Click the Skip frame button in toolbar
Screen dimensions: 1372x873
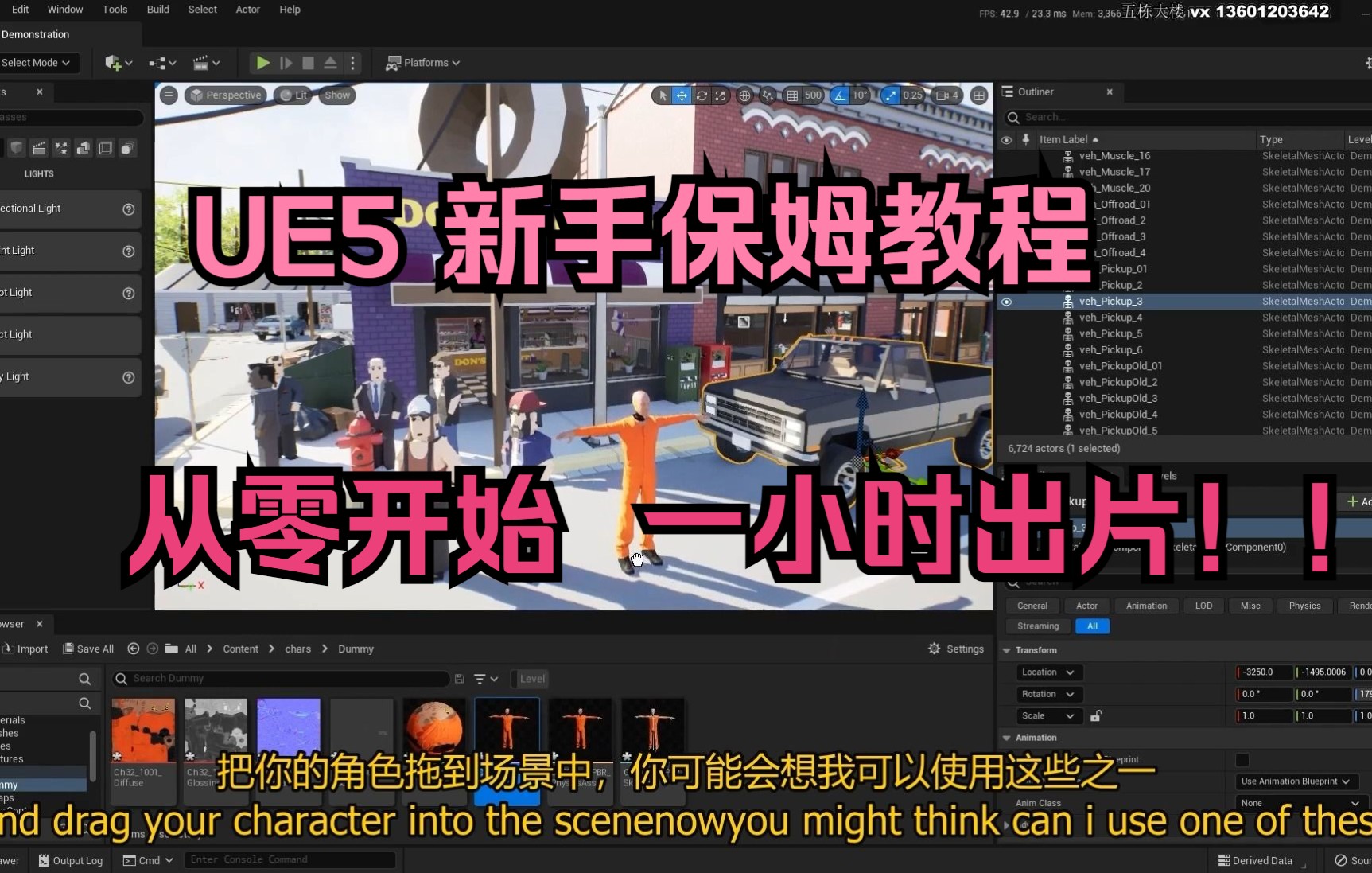[x=286, y=62]
